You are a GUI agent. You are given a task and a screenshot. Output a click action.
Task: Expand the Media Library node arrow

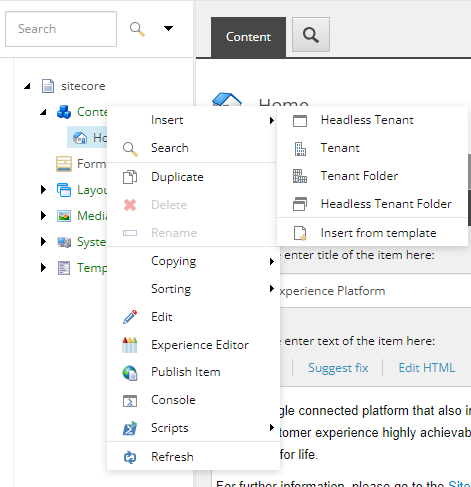coord(43,216)
